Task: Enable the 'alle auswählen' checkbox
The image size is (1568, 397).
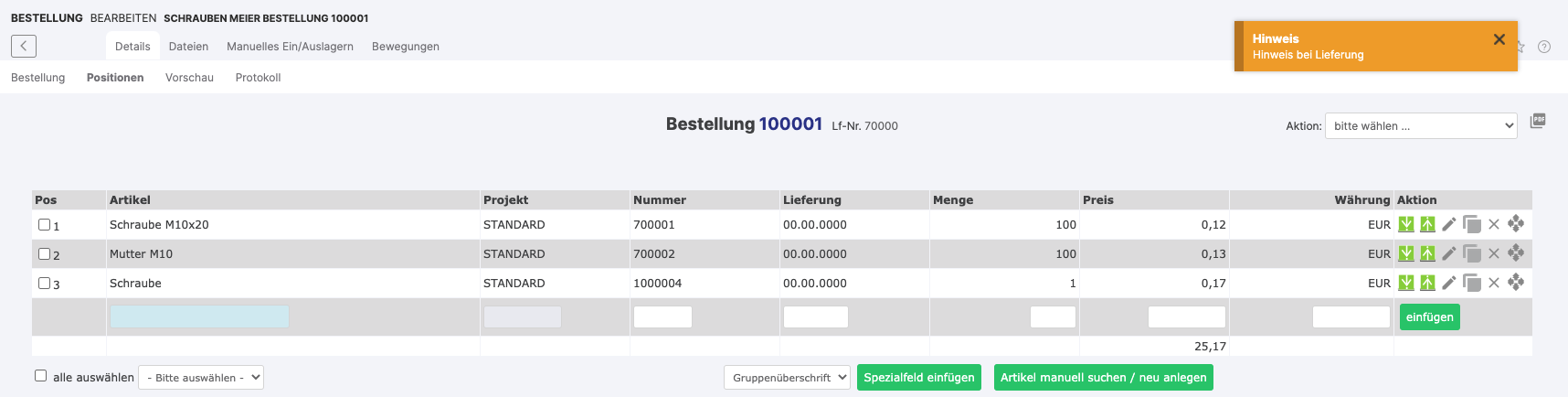Action: coord(40,376)
